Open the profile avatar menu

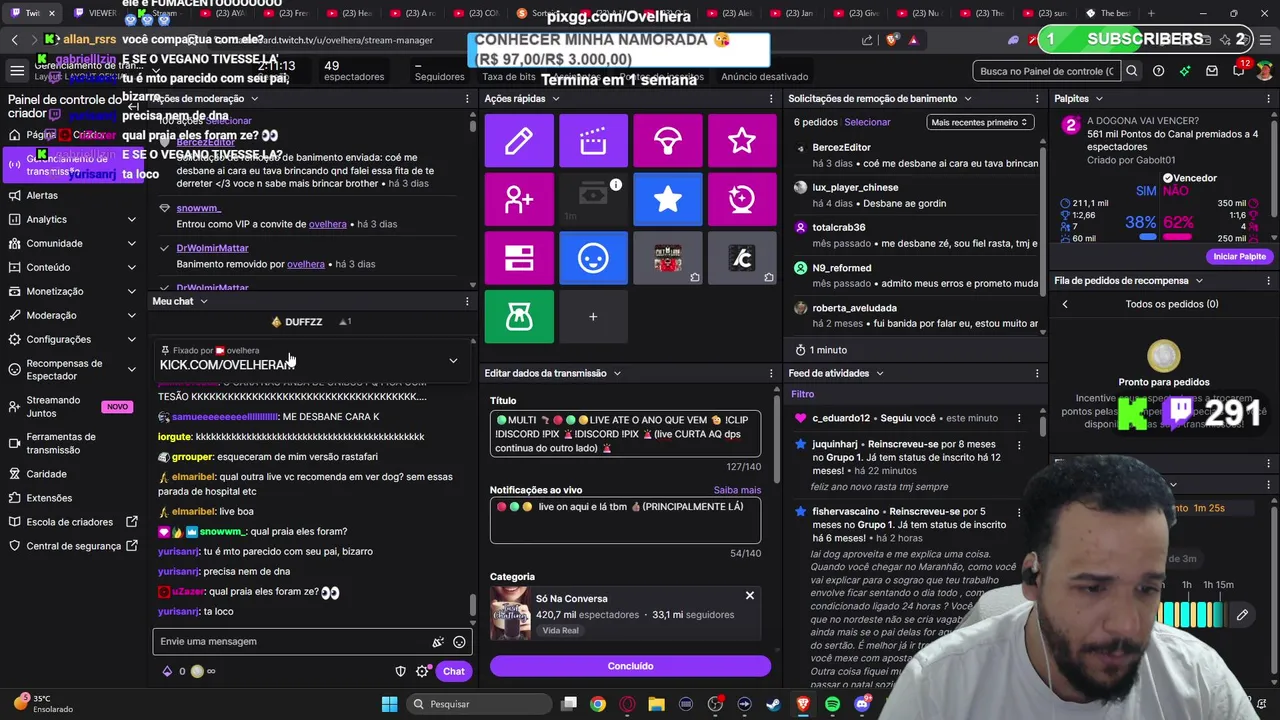[x=1266, y=71]
